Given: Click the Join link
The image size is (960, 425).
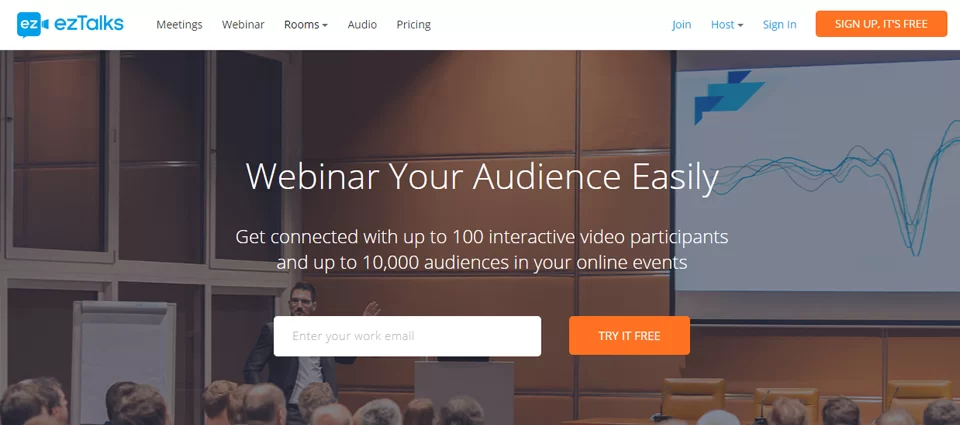Looking at the screenshot, I should click(681, 25).
